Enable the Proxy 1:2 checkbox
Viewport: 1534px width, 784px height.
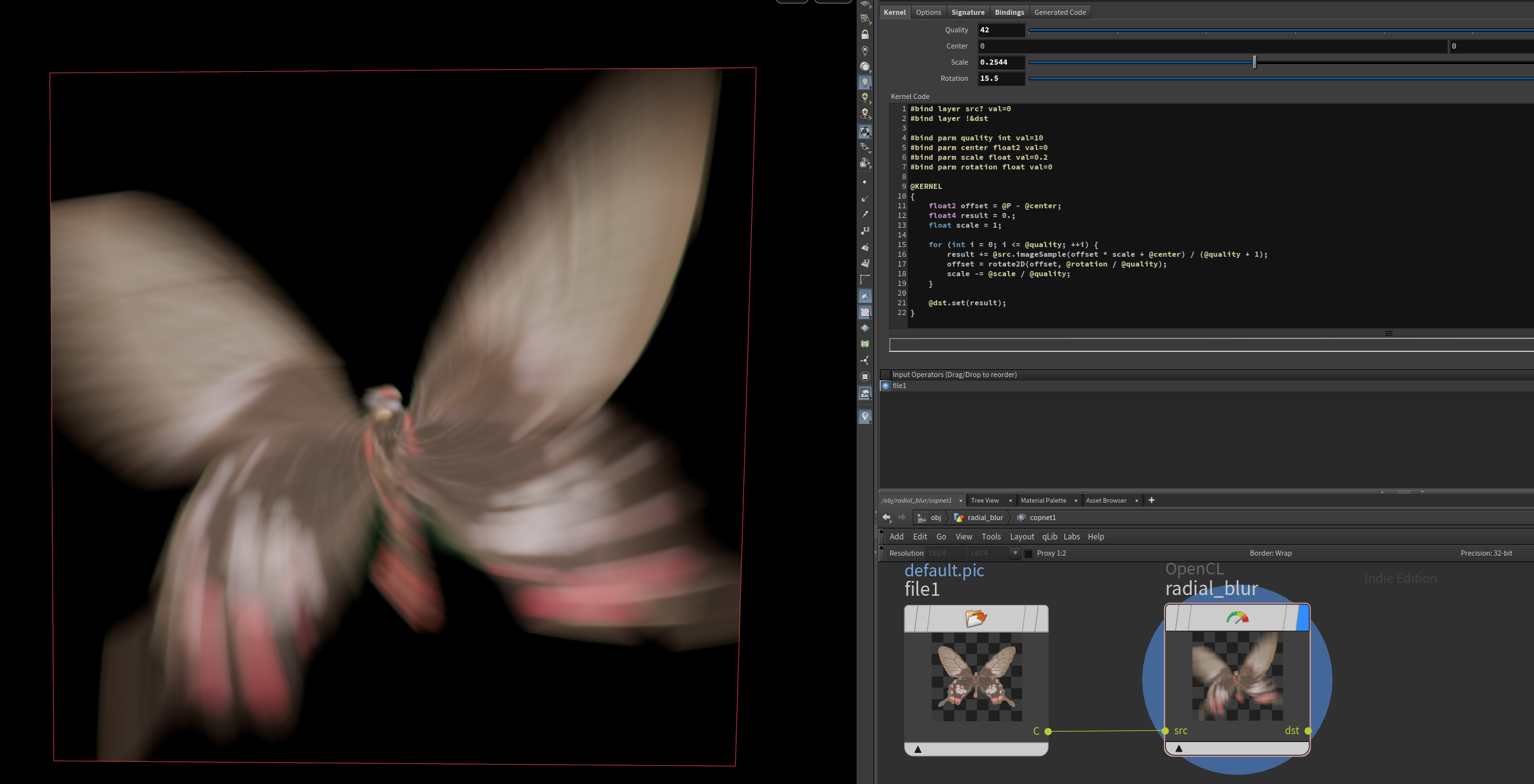[x=1029, y=554]
